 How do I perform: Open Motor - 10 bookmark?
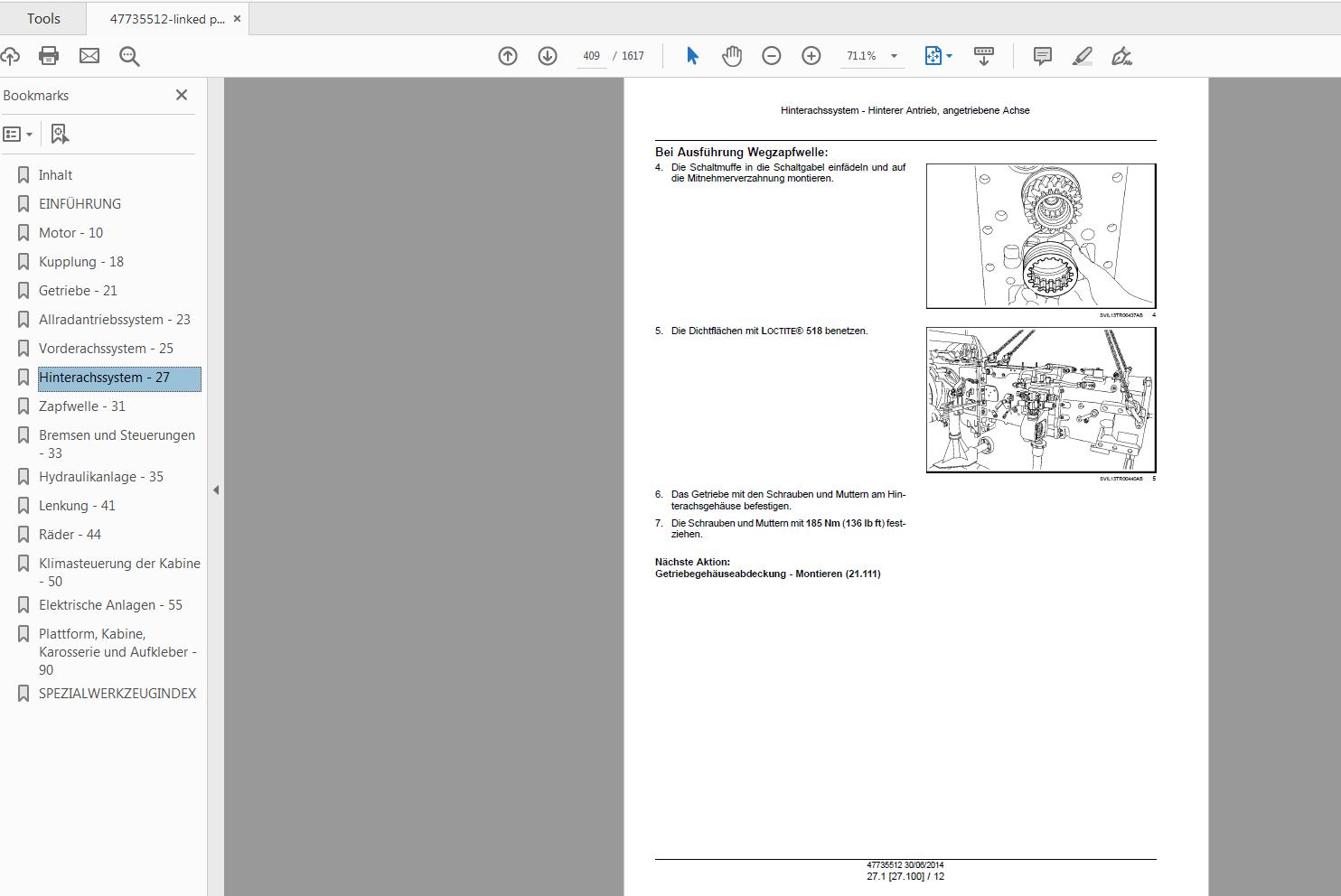[x=70, y=233]
